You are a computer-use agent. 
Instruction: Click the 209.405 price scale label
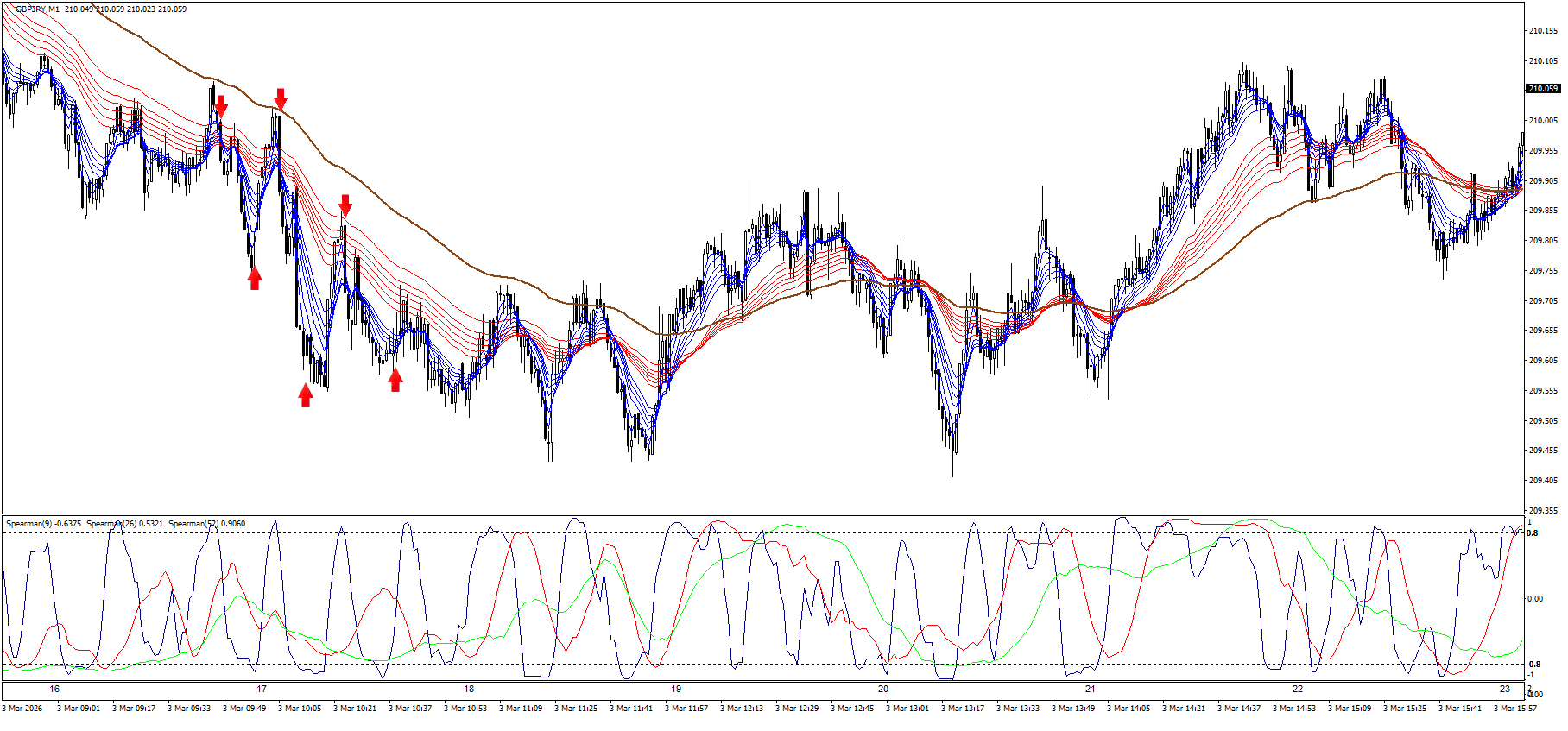click(x=1543, y=481)
